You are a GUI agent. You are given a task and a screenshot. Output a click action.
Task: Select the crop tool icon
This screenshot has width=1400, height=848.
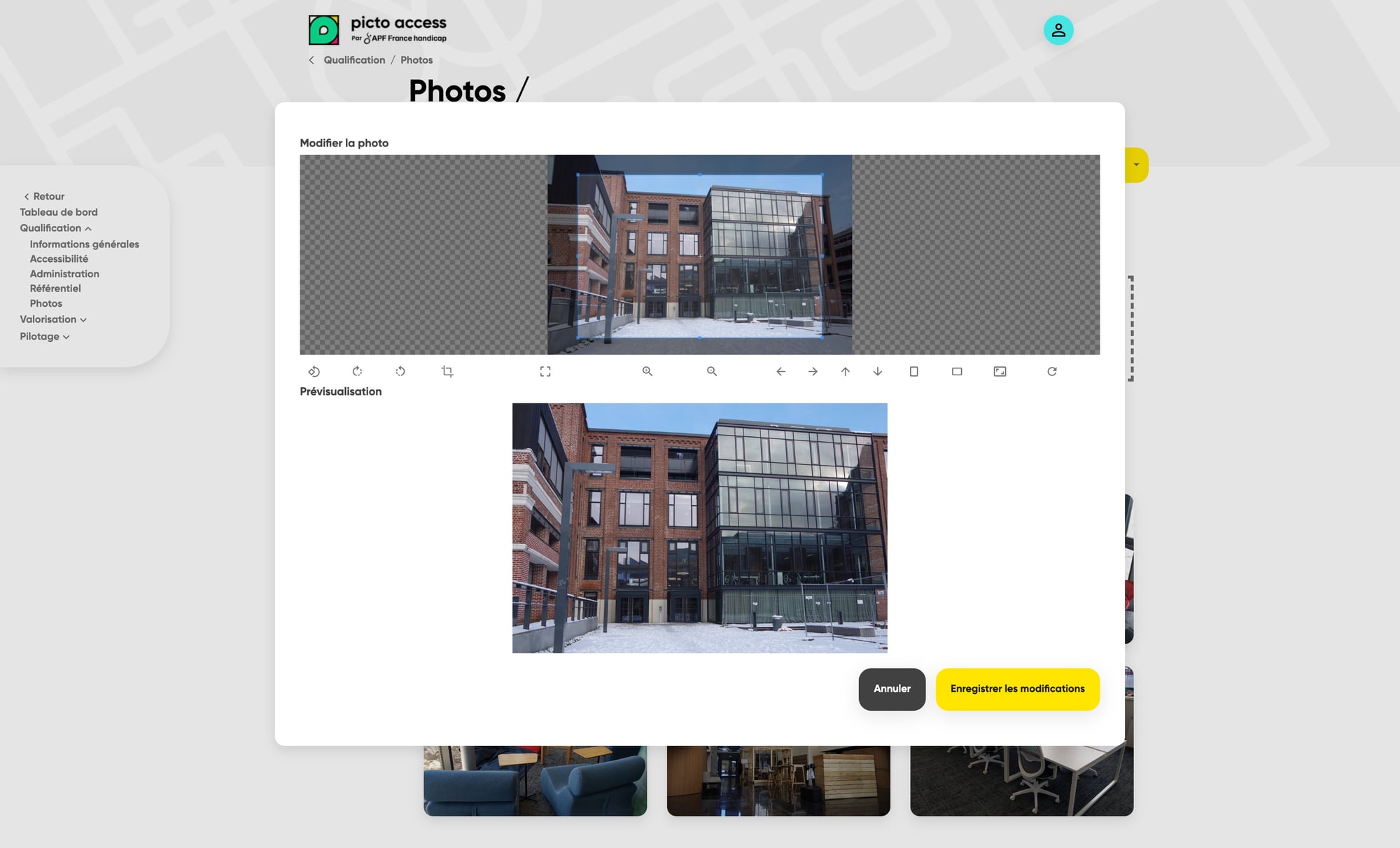447,371
